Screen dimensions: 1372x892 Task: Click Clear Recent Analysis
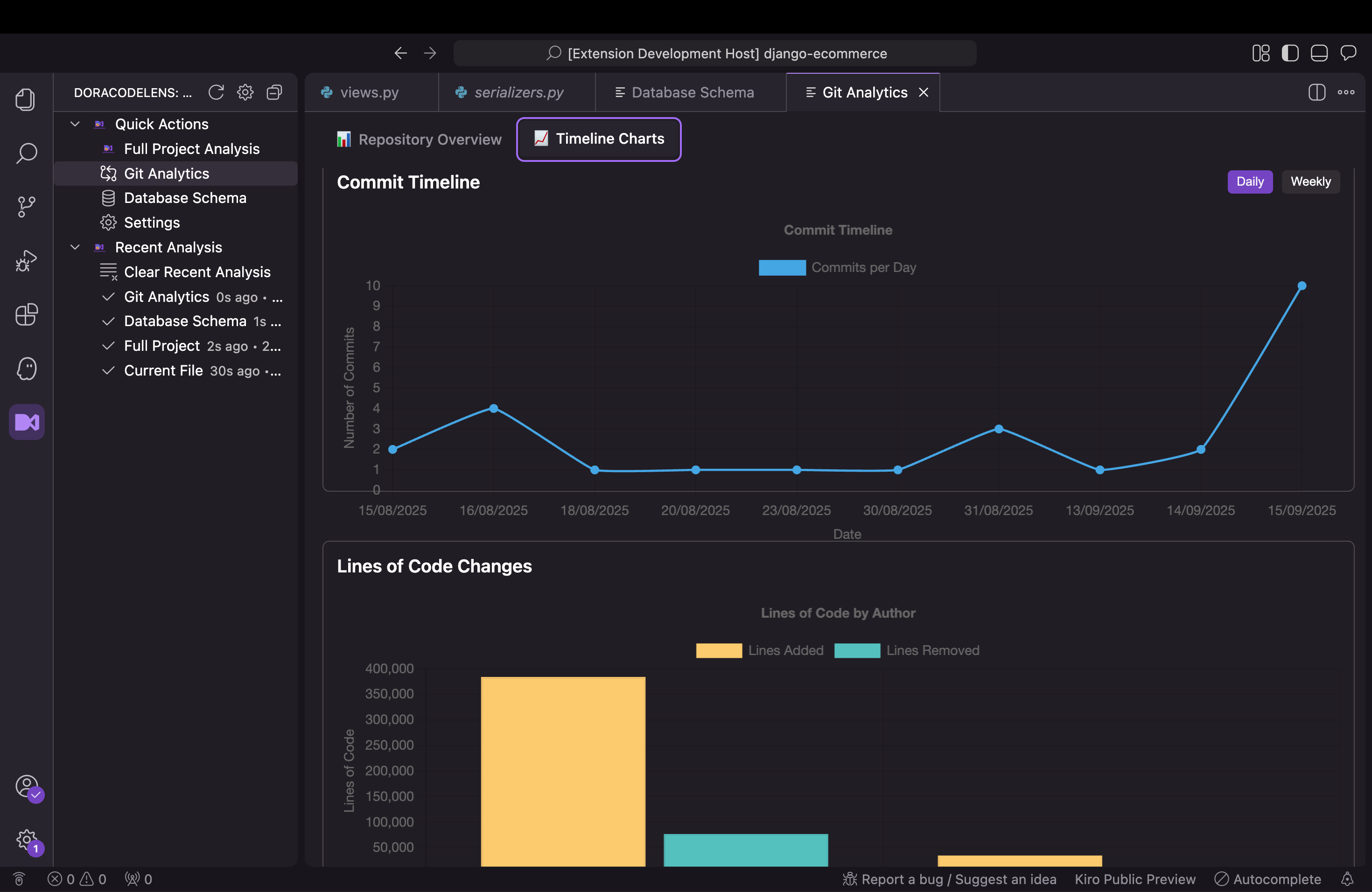click(196, 272)
